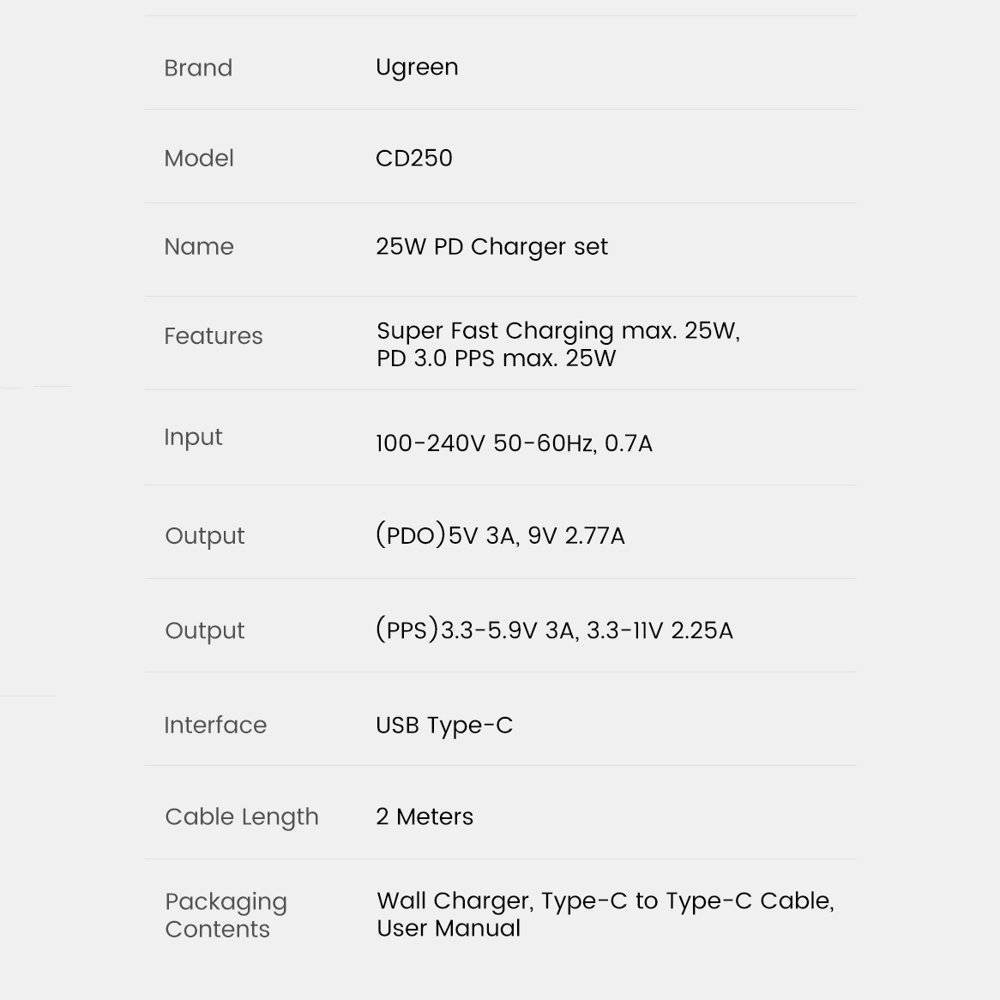Select the (PDO)5V 3A, 9V 2.77A text

tap(500, 536)
